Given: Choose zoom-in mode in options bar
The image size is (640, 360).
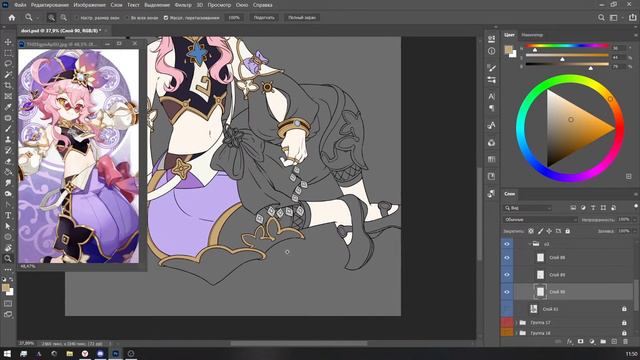Looking at the screenshot, I should coord(51,18).
